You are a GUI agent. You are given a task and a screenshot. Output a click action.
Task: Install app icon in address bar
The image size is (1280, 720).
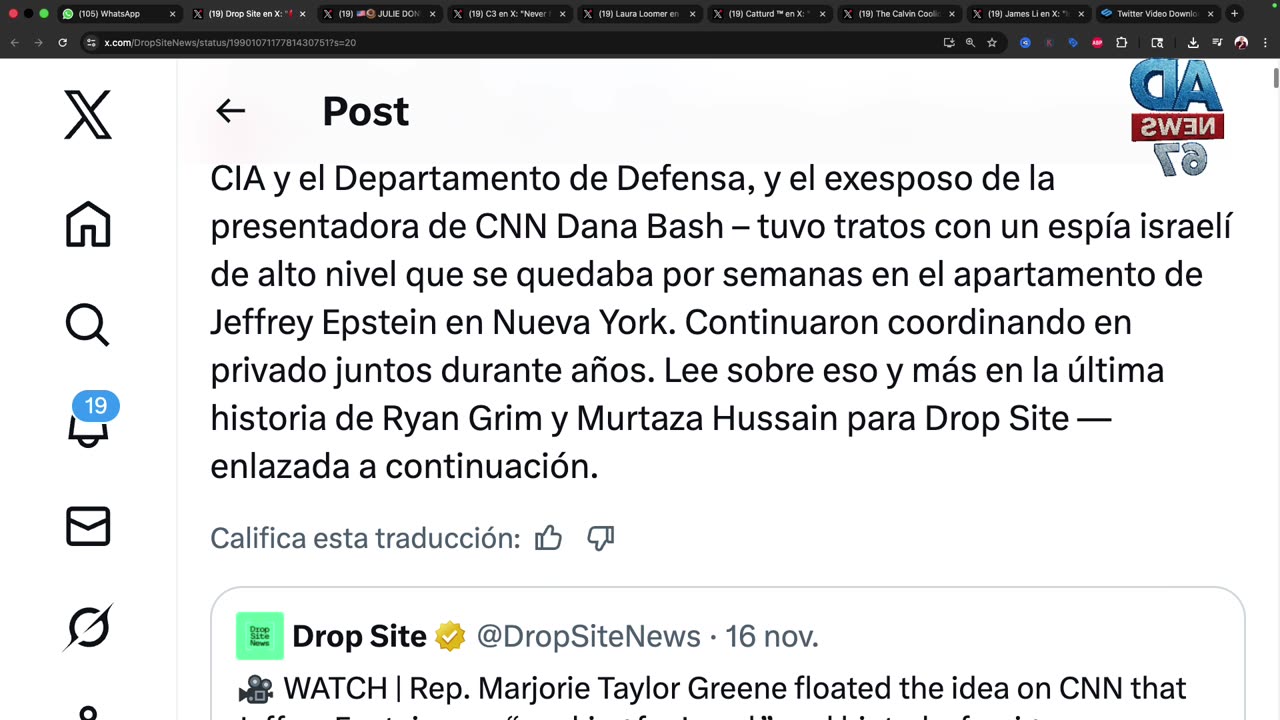(x=948, y=43)
